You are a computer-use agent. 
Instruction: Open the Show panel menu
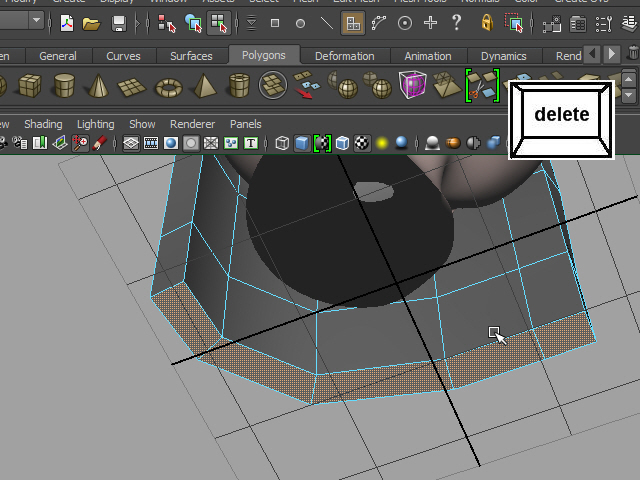click(142, 124)
